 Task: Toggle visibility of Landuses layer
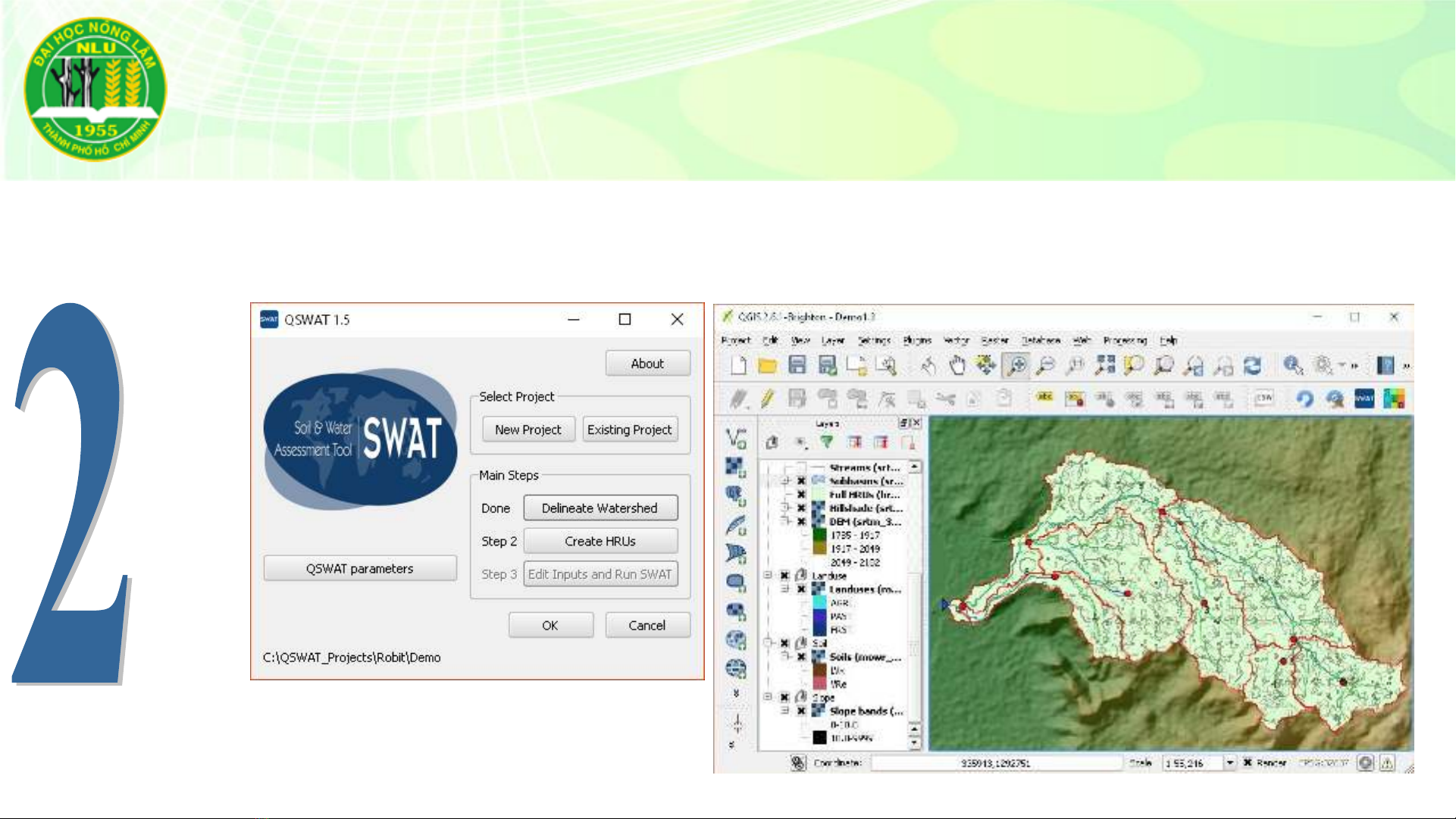(x=801, y=589)
